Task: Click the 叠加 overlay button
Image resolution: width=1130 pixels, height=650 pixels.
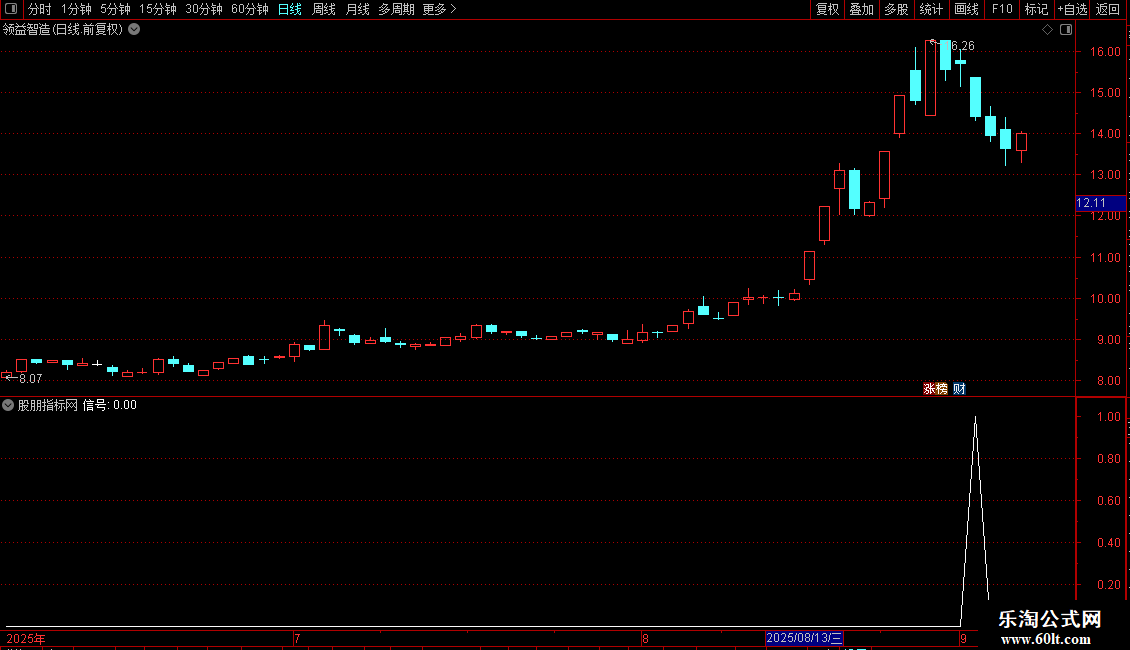Action: (862, 9)
